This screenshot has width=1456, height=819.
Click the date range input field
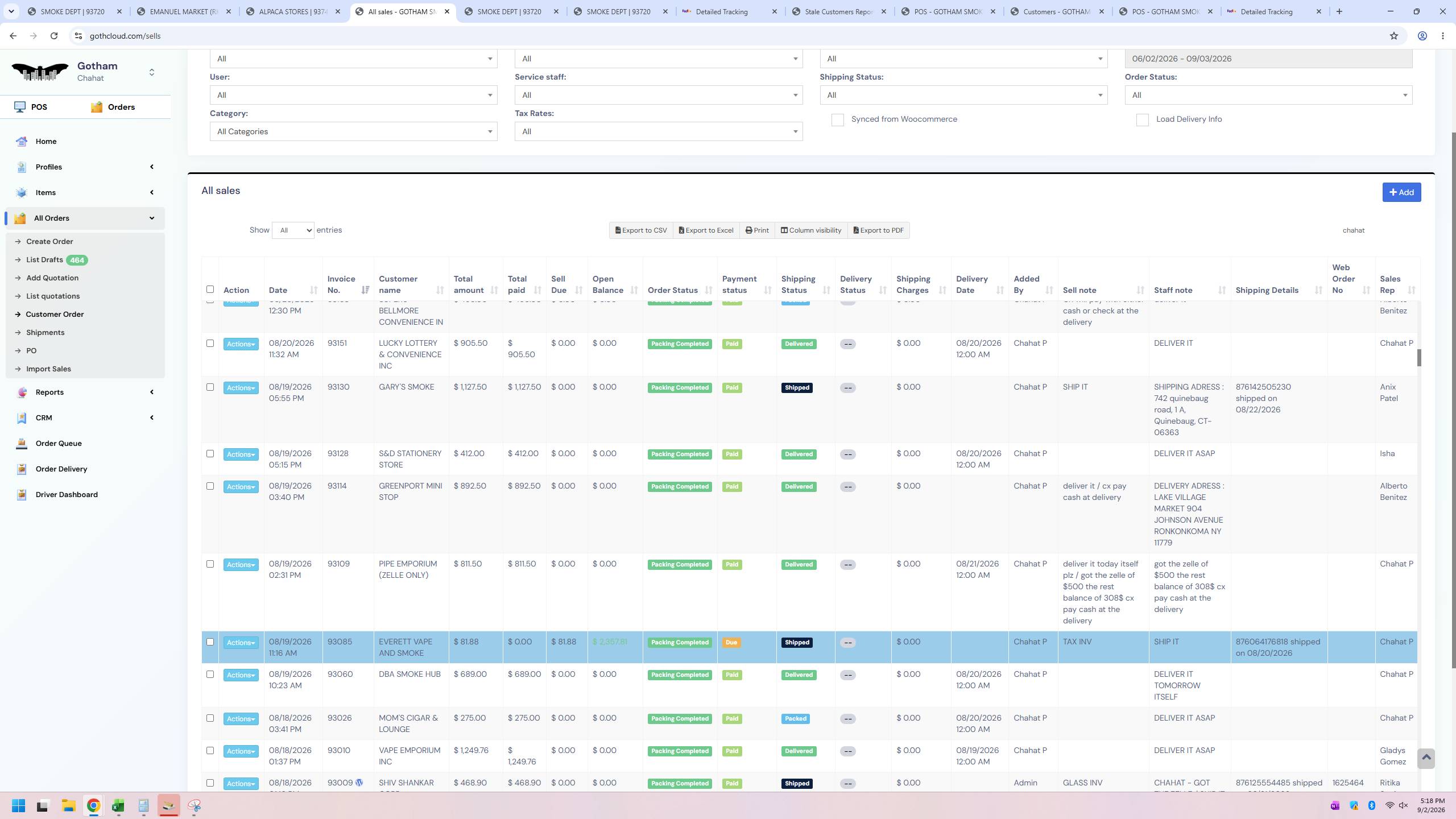(1268, 59)
